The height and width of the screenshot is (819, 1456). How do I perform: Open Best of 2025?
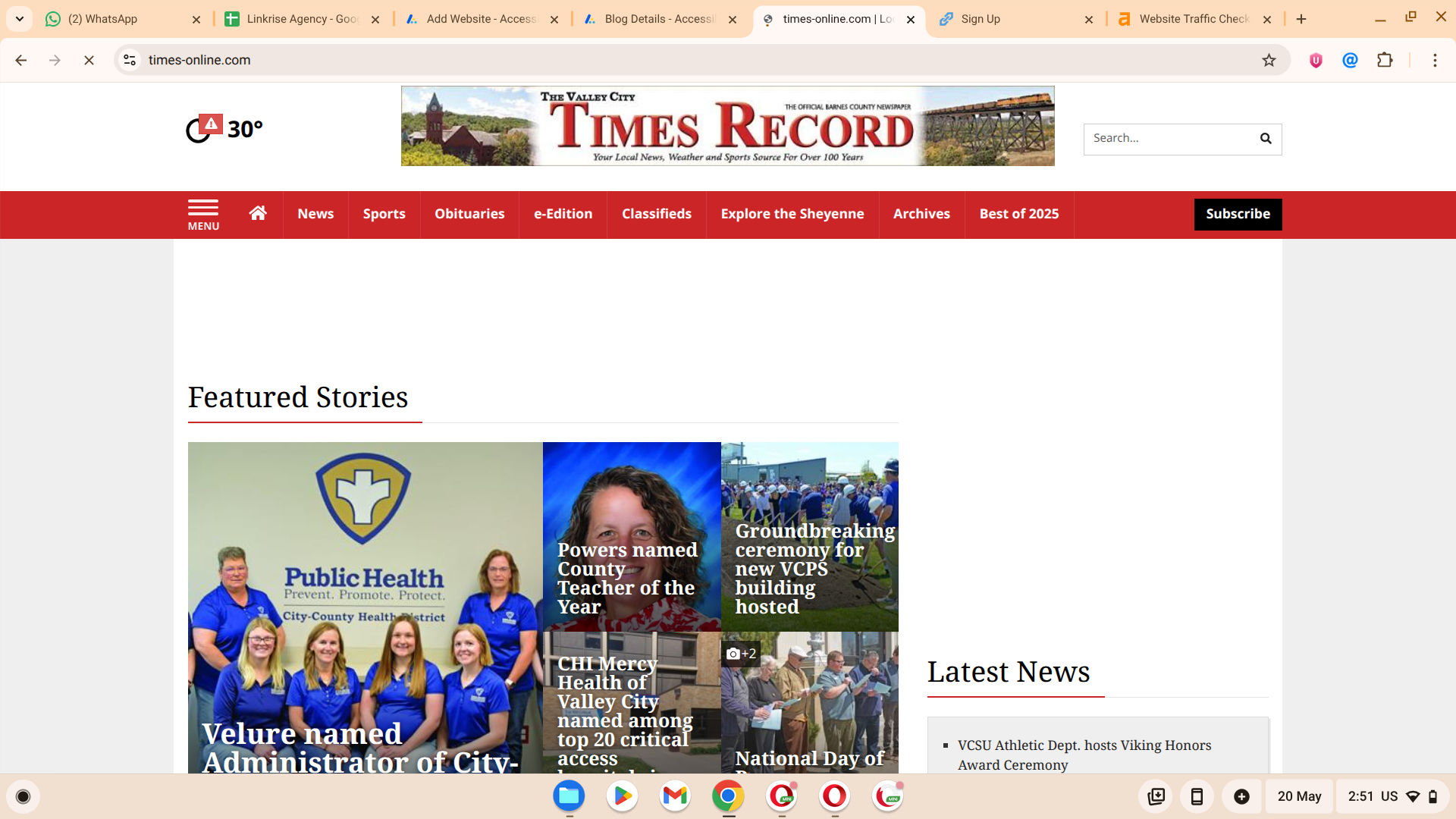point(1019,214)
